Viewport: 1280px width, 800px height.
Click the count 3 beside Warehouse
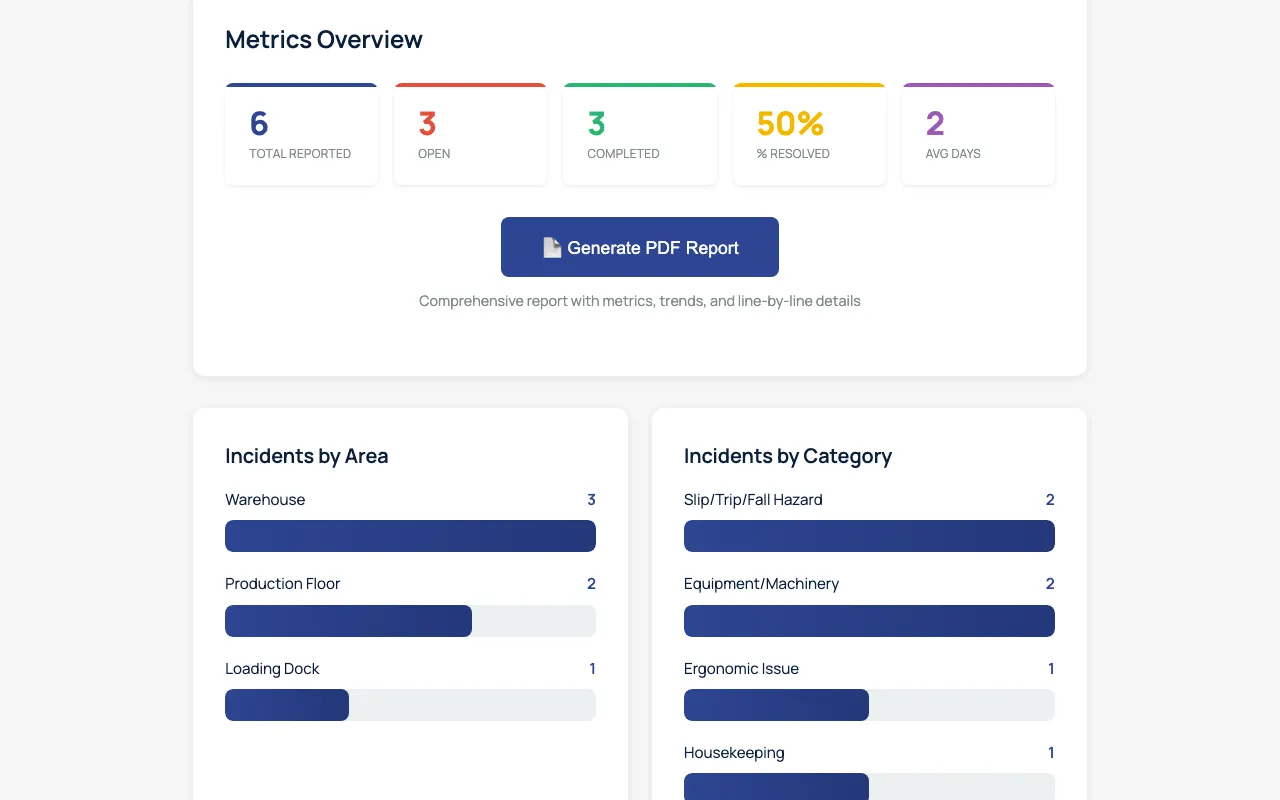coord(591,500)
